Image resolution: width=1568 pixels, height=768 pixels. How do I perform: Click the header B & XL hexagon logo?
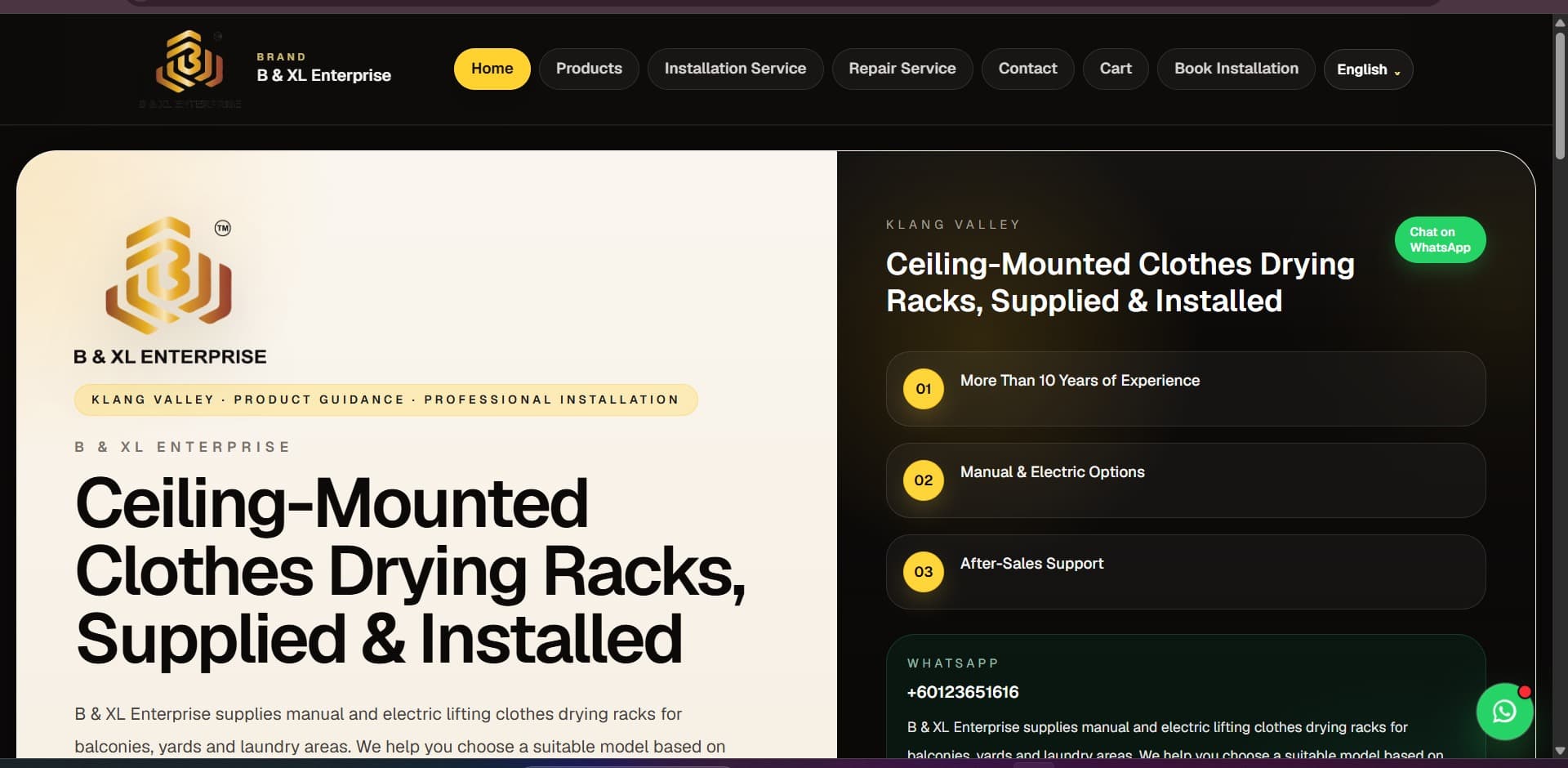pos(189,62)
